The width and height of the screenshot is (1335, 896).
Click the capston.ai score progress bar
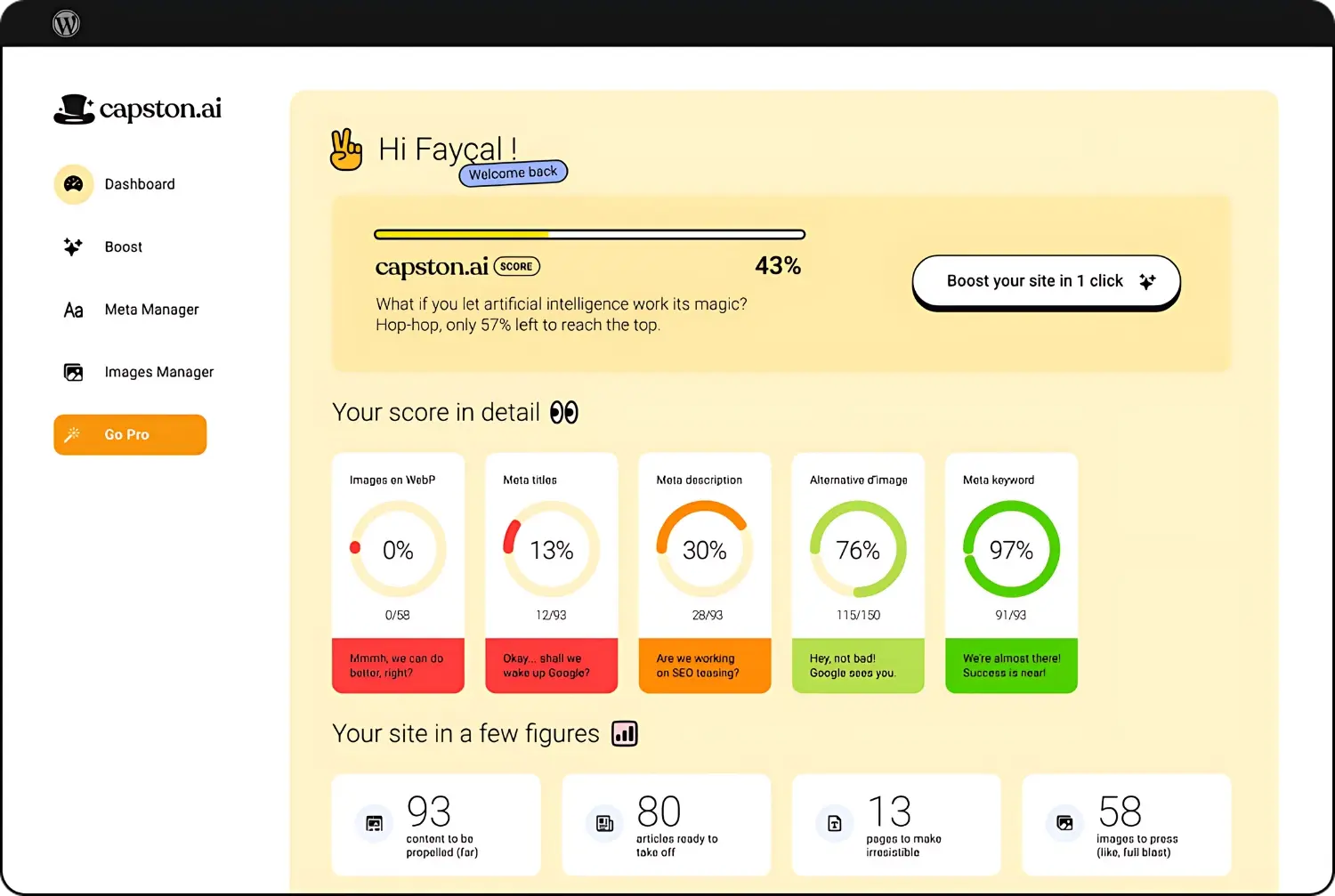[x=589, y=235]
